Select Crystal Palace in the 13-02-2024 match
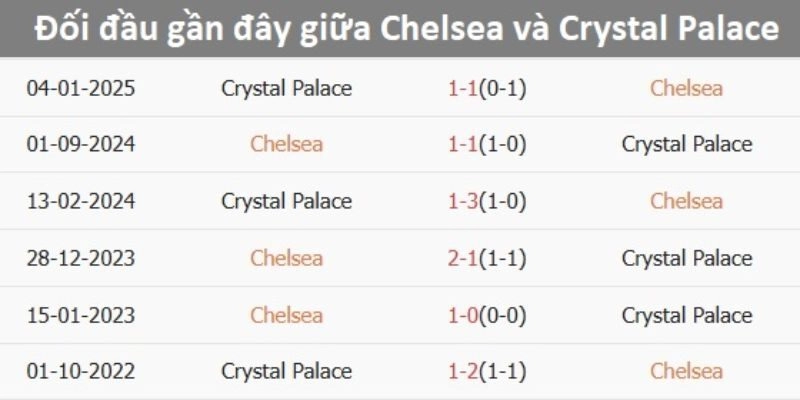This screenshot has height=400, width=800. pyautogui.click(x=287, y=201)
